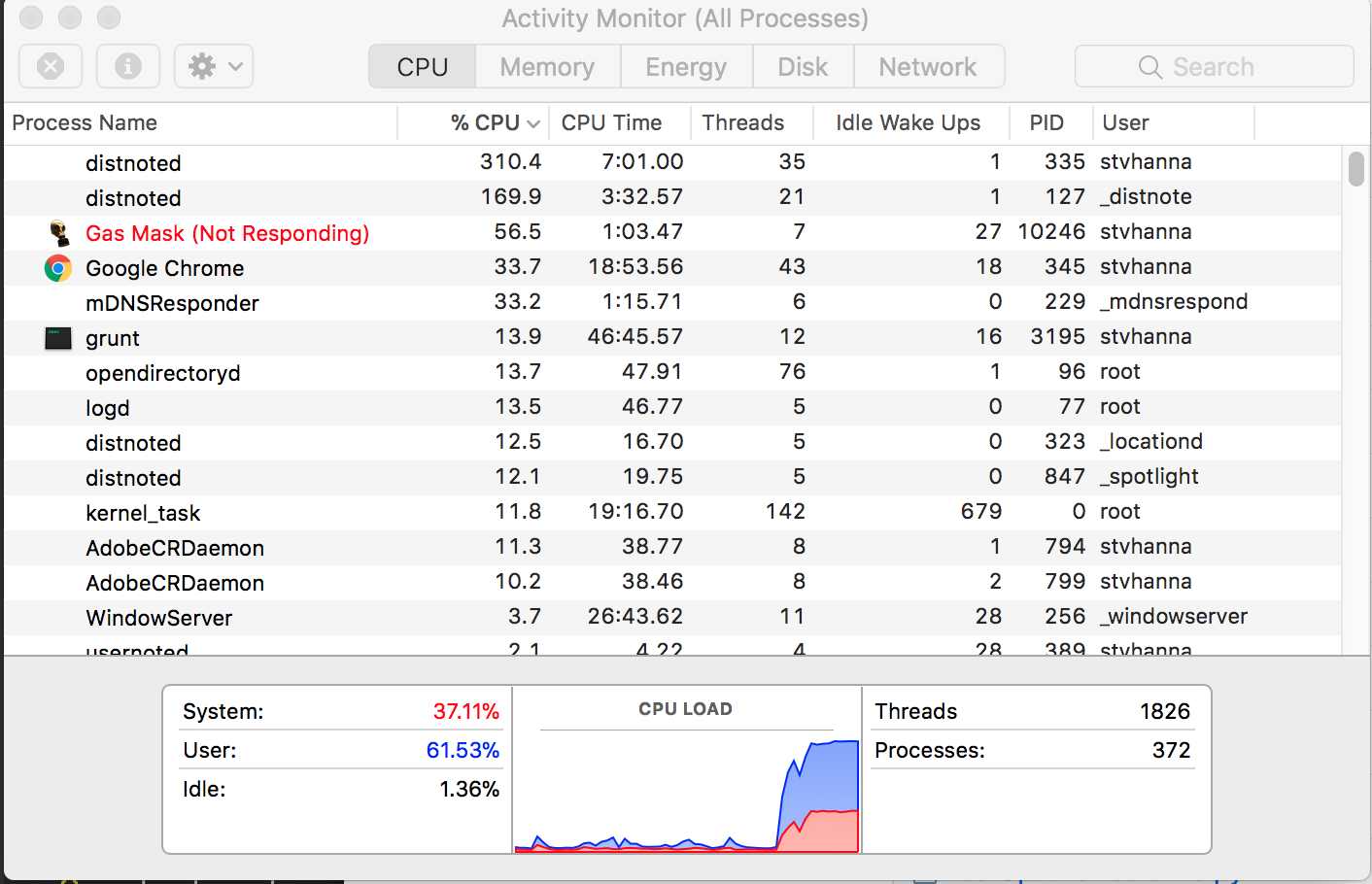Viewport: 1372px width, 884px height.
Task: Open the Energy tab
Action: tap(686, 66)
